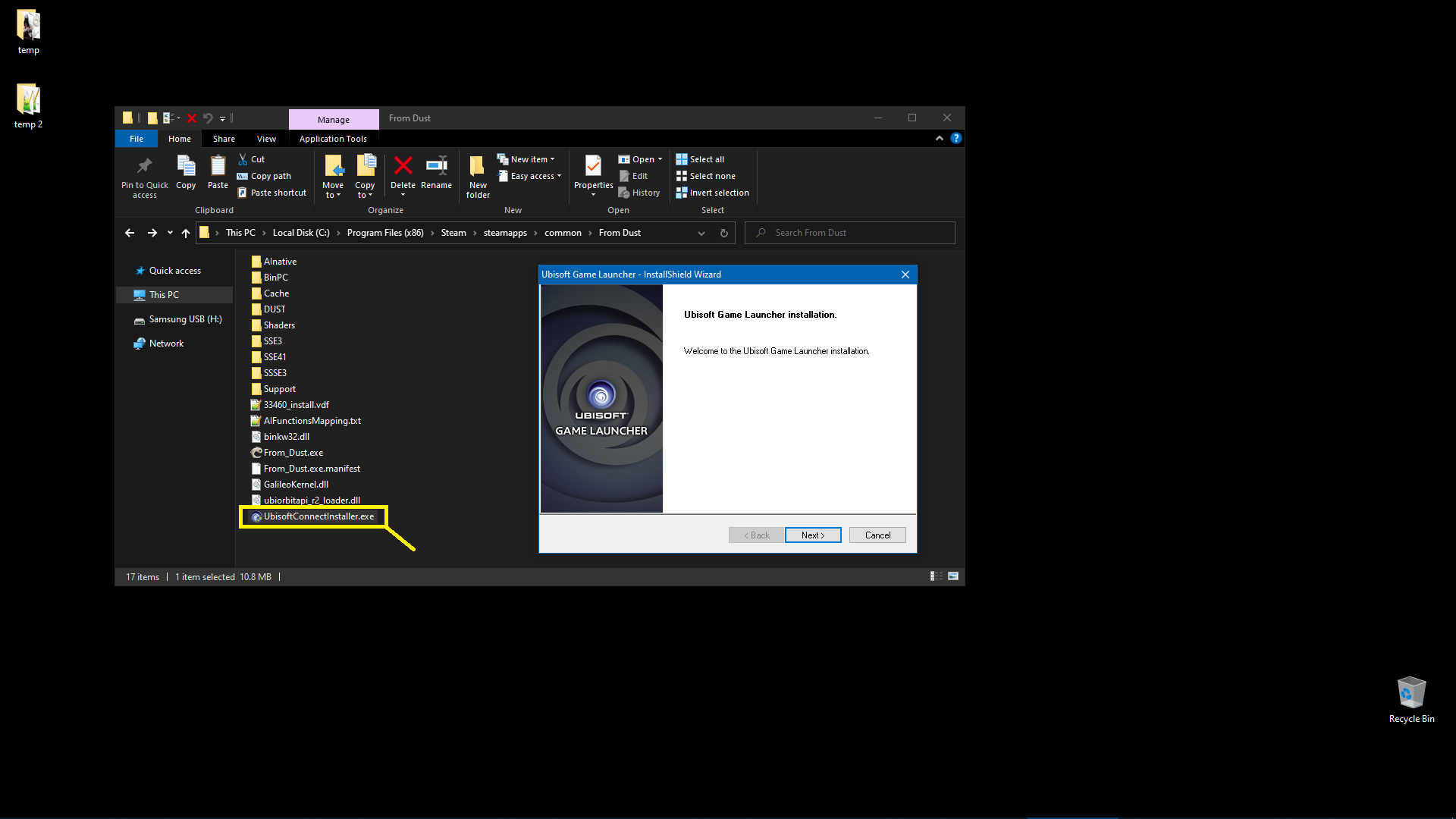Screen dimensions: 1456x819
Task: Cancel the Ubisoft Game Launcher installation
Action: (x=877, y=535)
